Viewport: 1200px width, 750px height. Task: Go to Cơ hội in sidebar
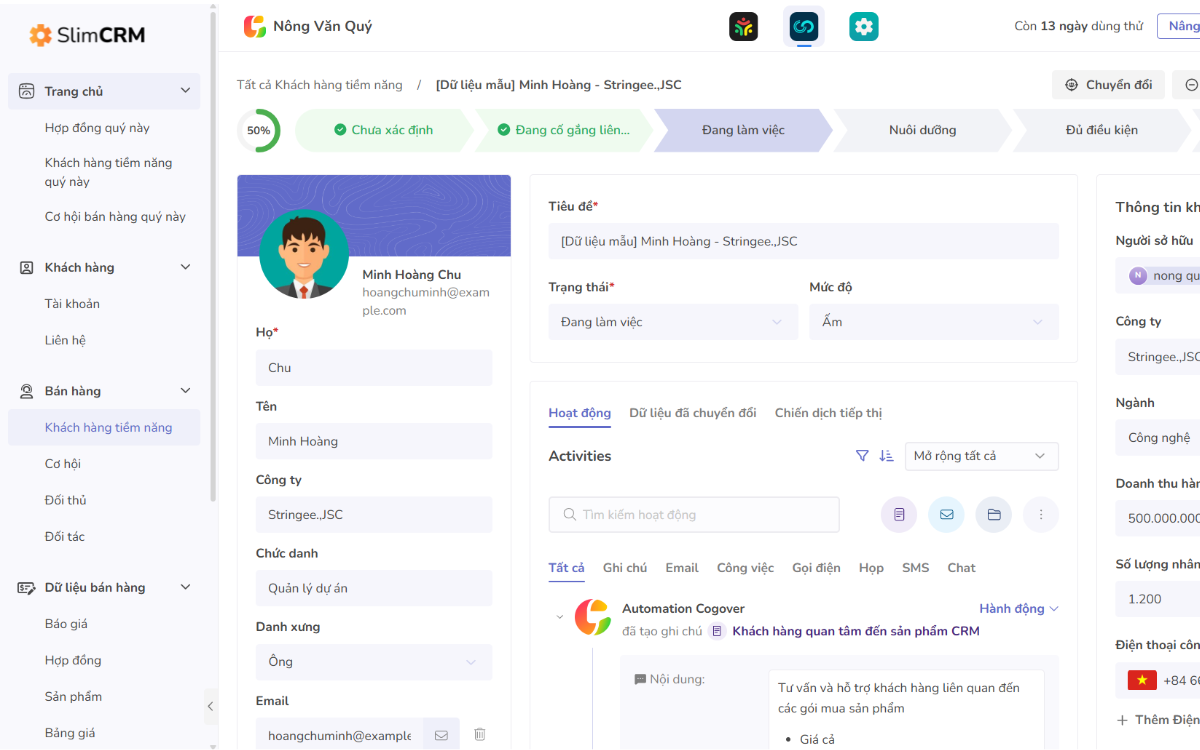[x=63, y=464]
